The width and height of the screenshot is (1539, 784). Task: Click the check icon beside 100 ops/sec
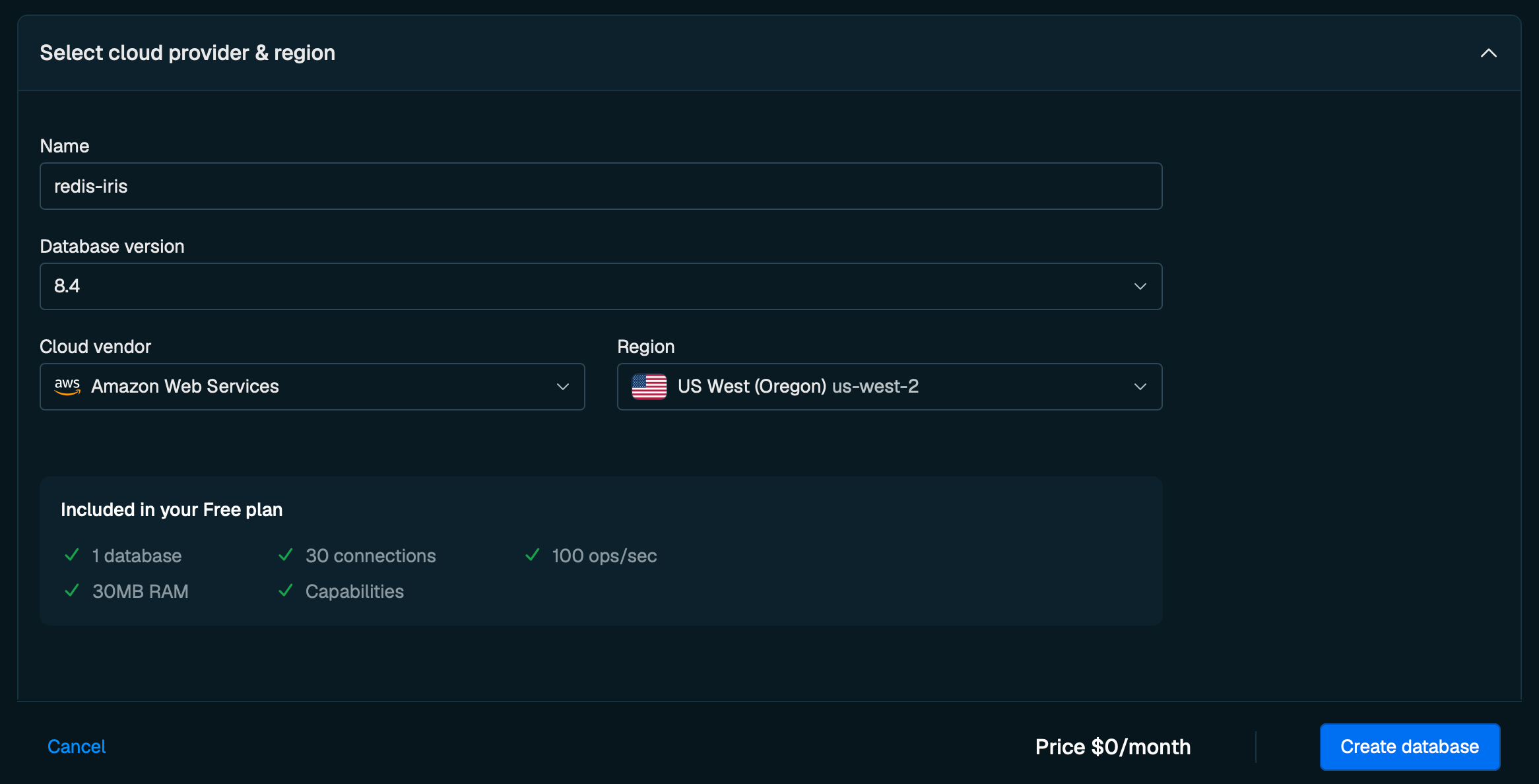click(533, 555)
